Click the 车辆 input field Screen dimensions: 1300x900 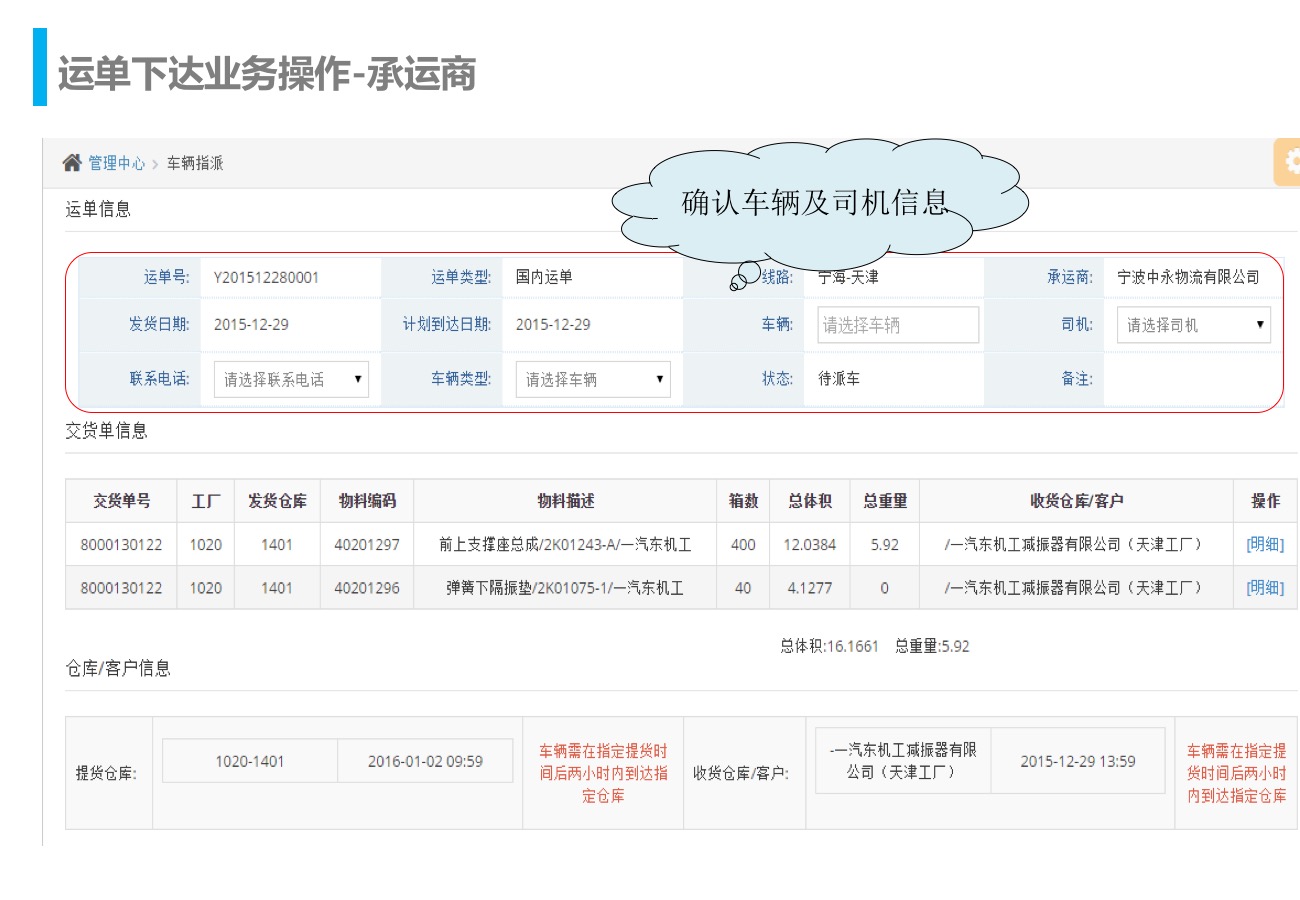(891, 325)
